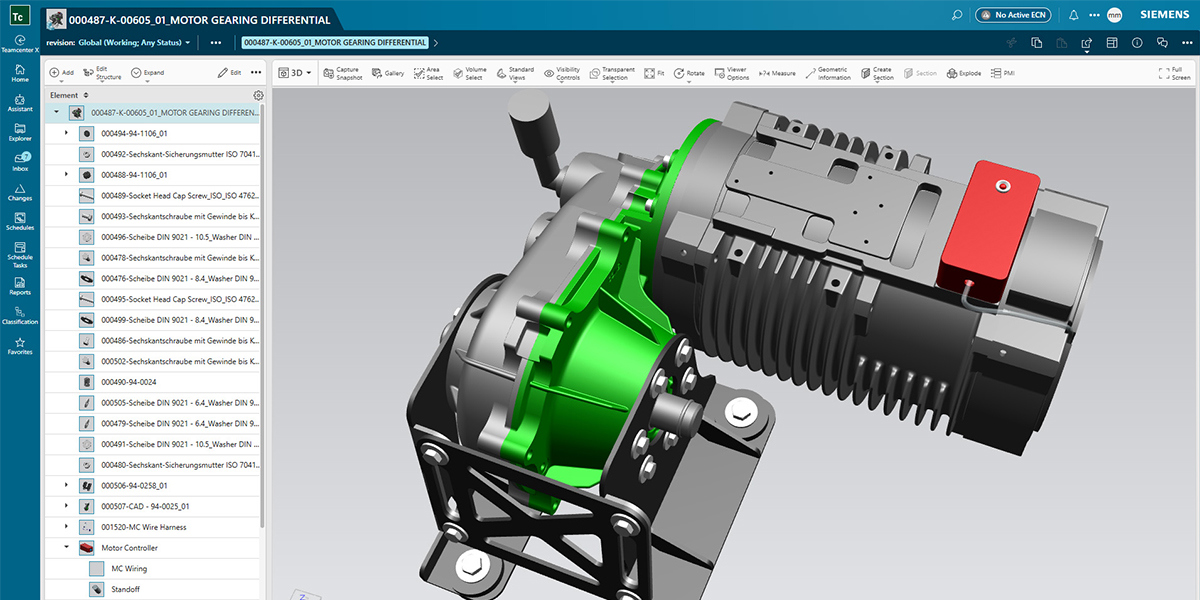
Task: Open the 3D view mode dropdown
Action: click(295, 72)
